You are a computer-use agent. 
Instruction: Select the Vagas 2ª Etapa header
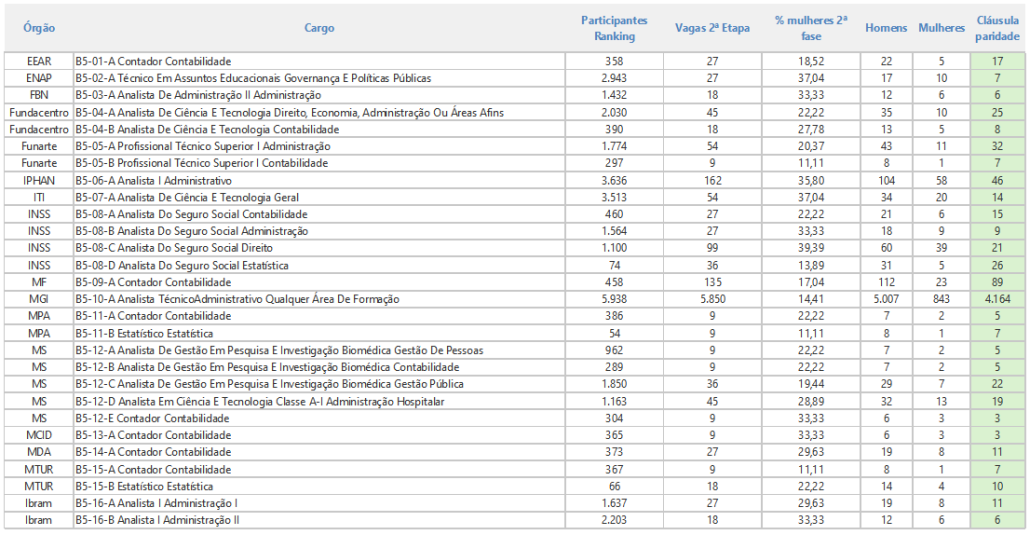712,29
